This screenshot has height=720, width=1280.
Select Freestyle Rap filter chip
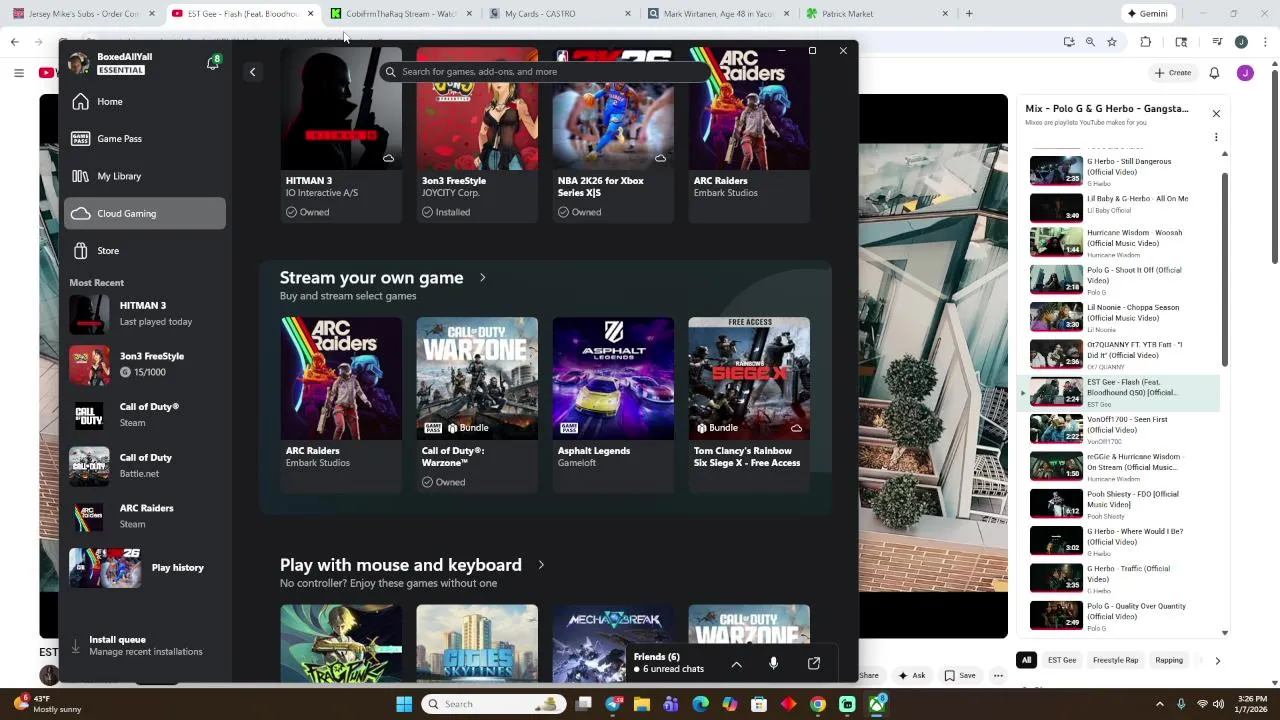point(1116,660)
